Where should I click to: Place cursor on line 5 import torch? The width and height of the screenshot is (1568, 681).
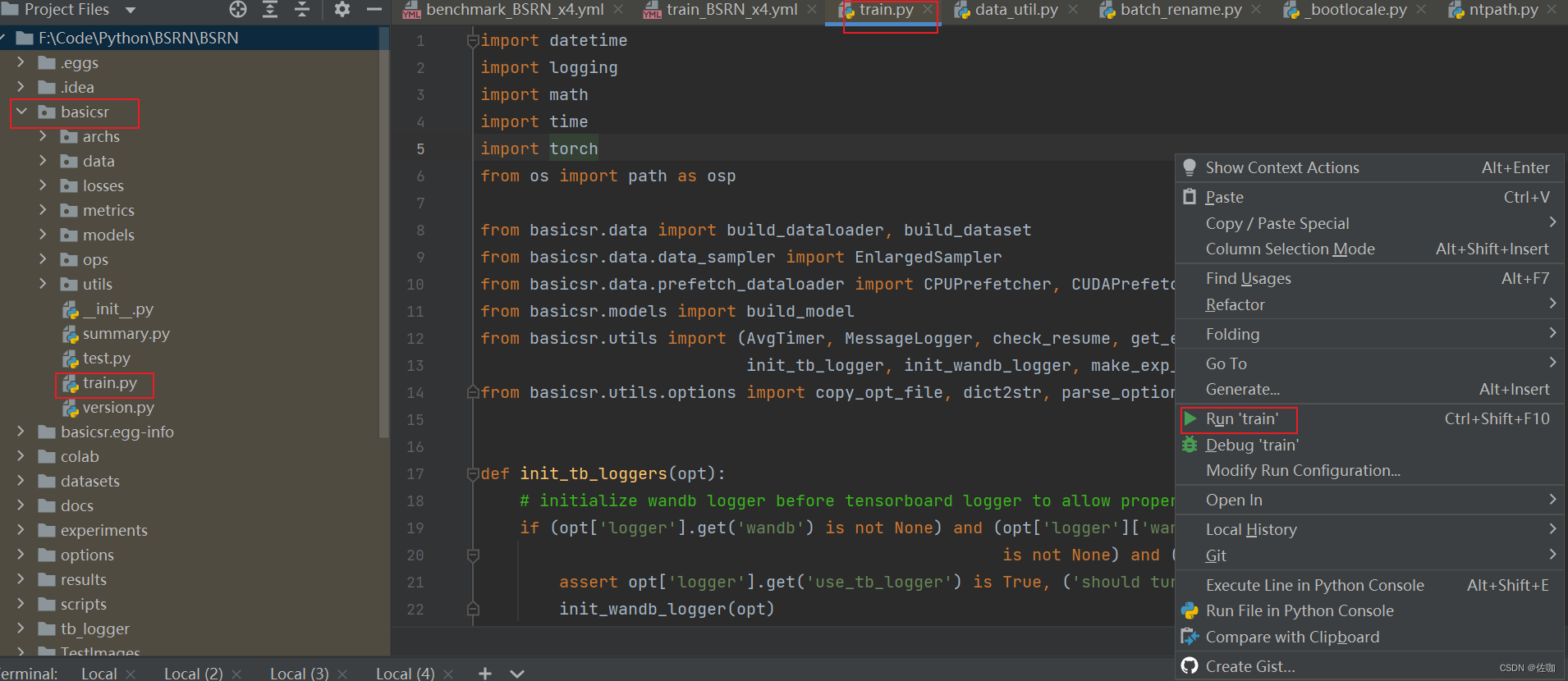pyautogui.click(x=539, y=149)
